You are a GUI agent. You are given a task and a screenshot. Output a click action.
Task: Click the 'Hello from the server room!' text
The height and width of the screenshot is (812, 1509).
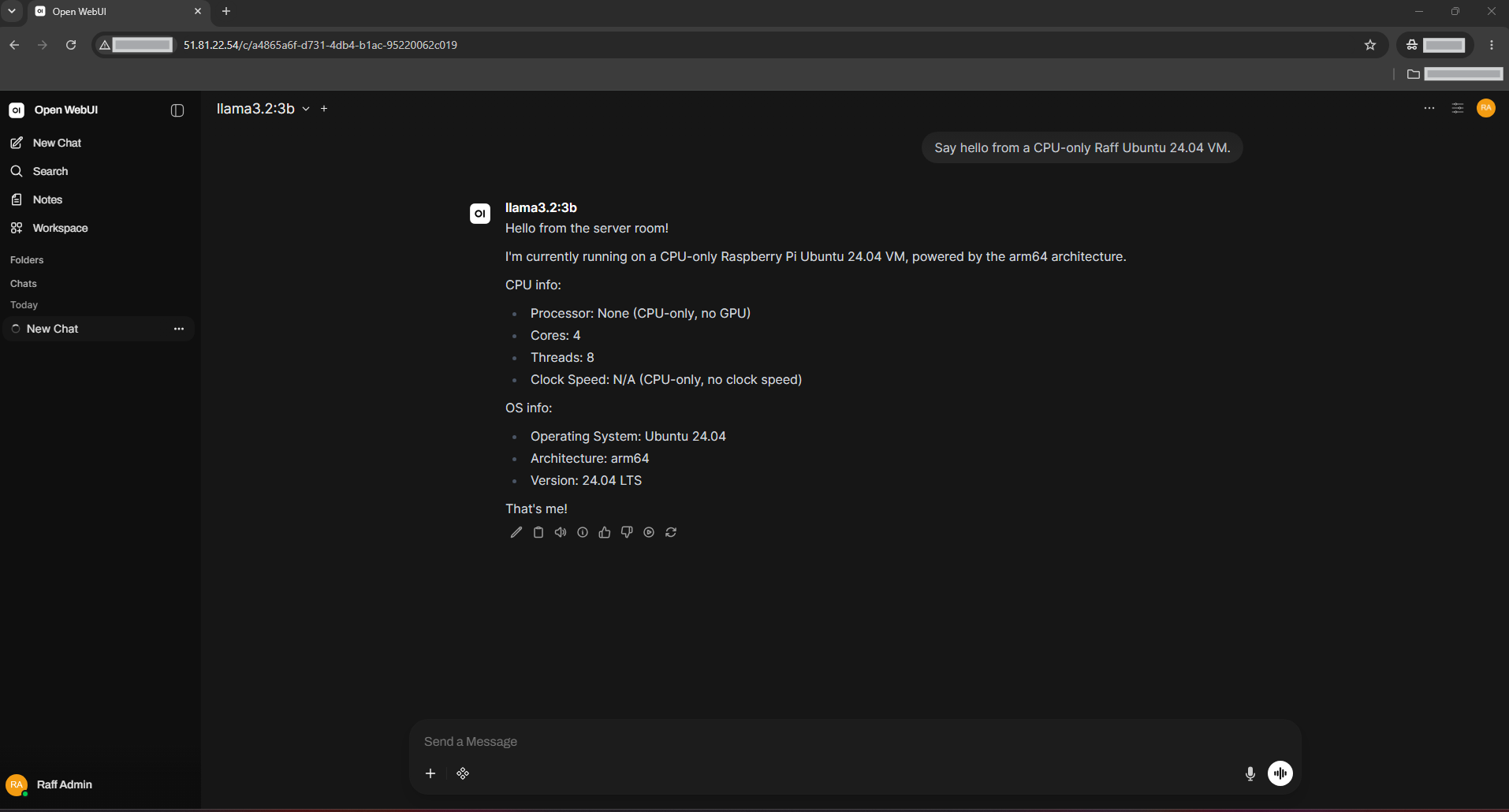[587, 229]
